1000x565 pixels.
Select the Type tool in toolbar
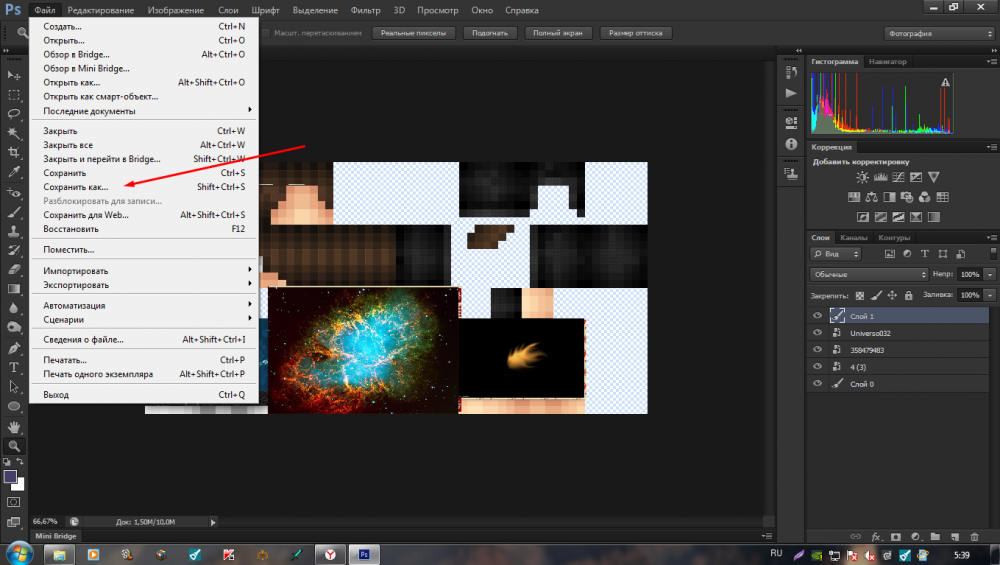click(14, 367)
